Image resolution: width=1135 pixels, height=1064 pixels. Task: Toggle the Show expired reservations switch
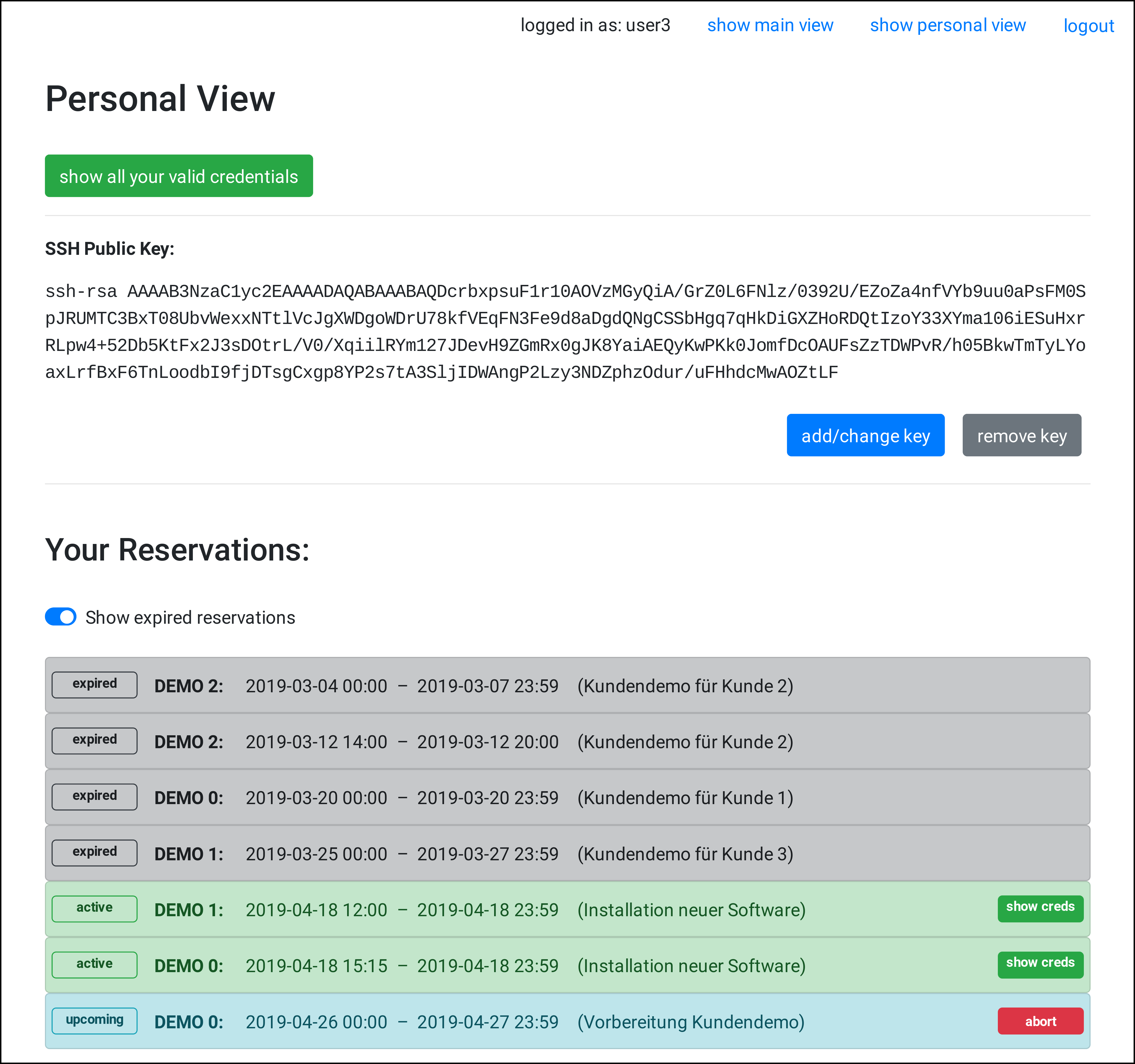(x=60, y=617)
